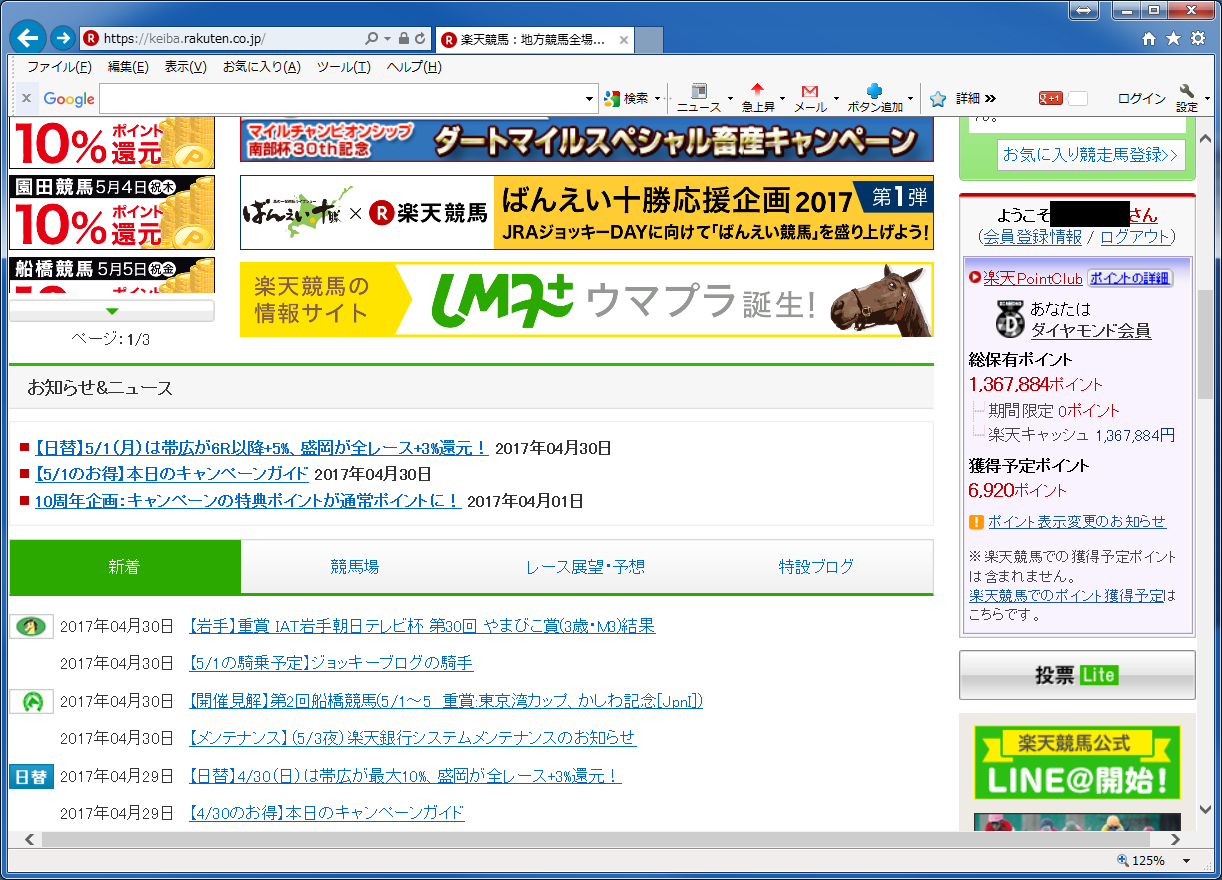This screenshot has width=1222, height=880.
Task: Open the 楽天競馬公式 LINE@開始 banner
Action: 1077,762
